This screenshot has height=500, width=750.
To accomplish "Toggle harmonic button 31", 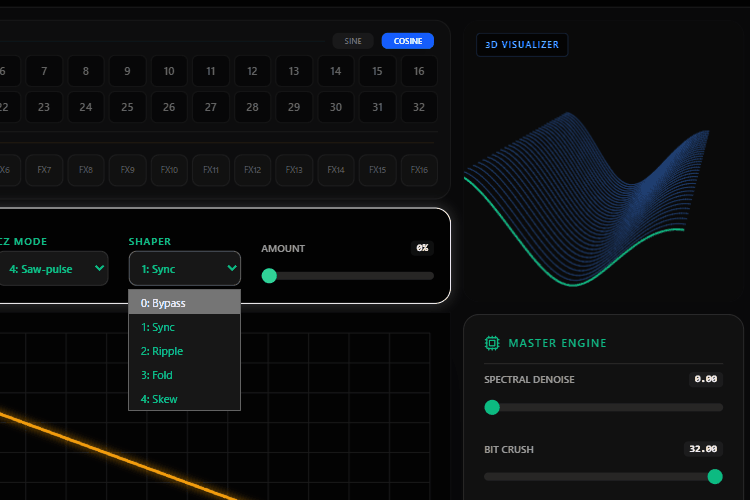I will (377, 107).
